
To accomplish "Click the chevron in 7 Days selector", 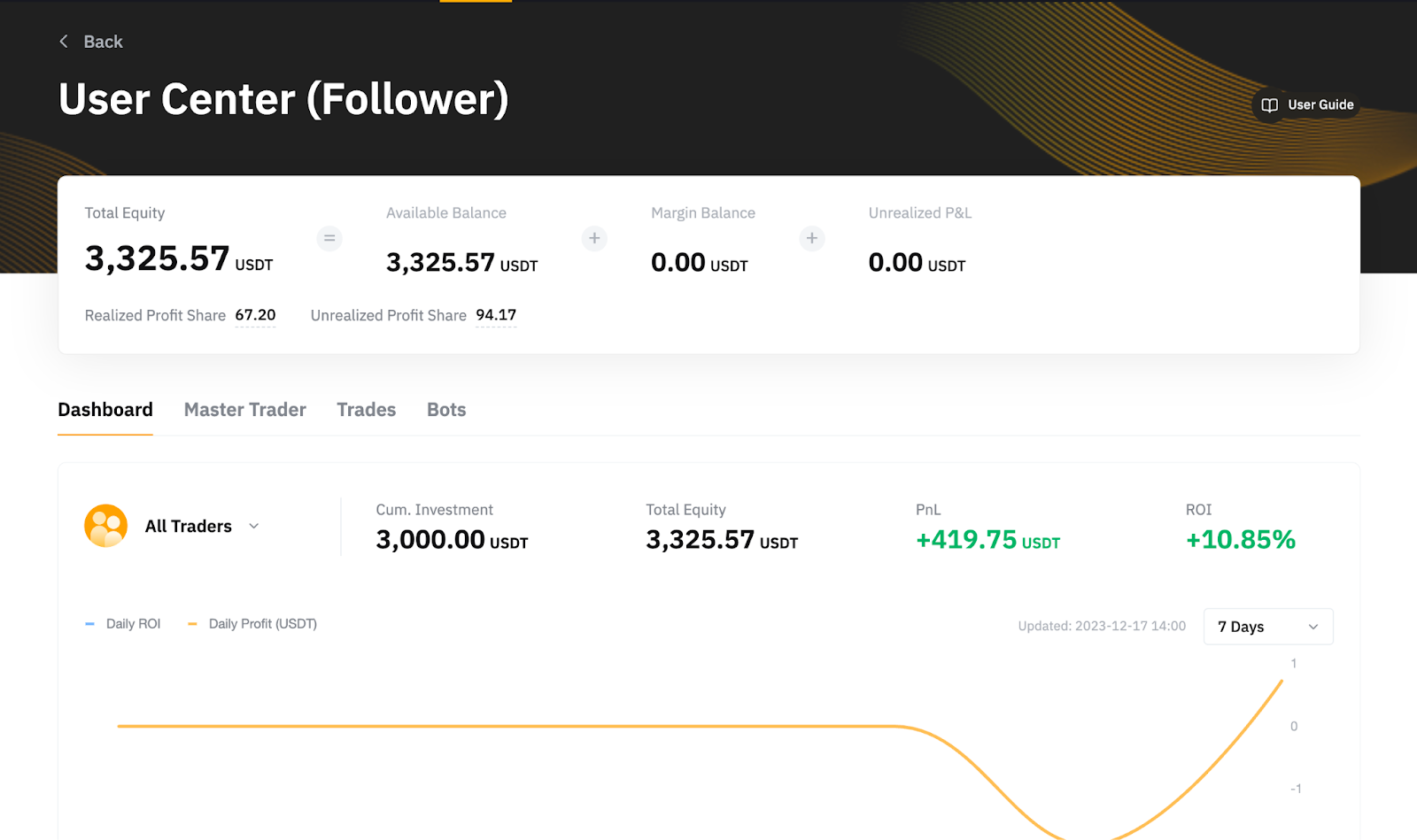I will [x=1313, y=627].
